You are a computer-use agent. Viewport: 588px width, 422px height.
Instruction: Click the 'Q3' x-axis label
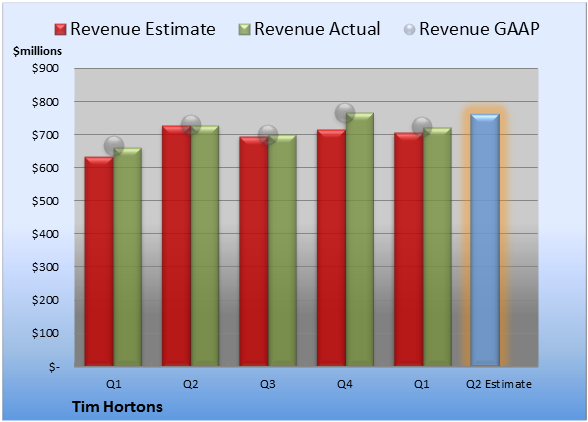(268, 384)
